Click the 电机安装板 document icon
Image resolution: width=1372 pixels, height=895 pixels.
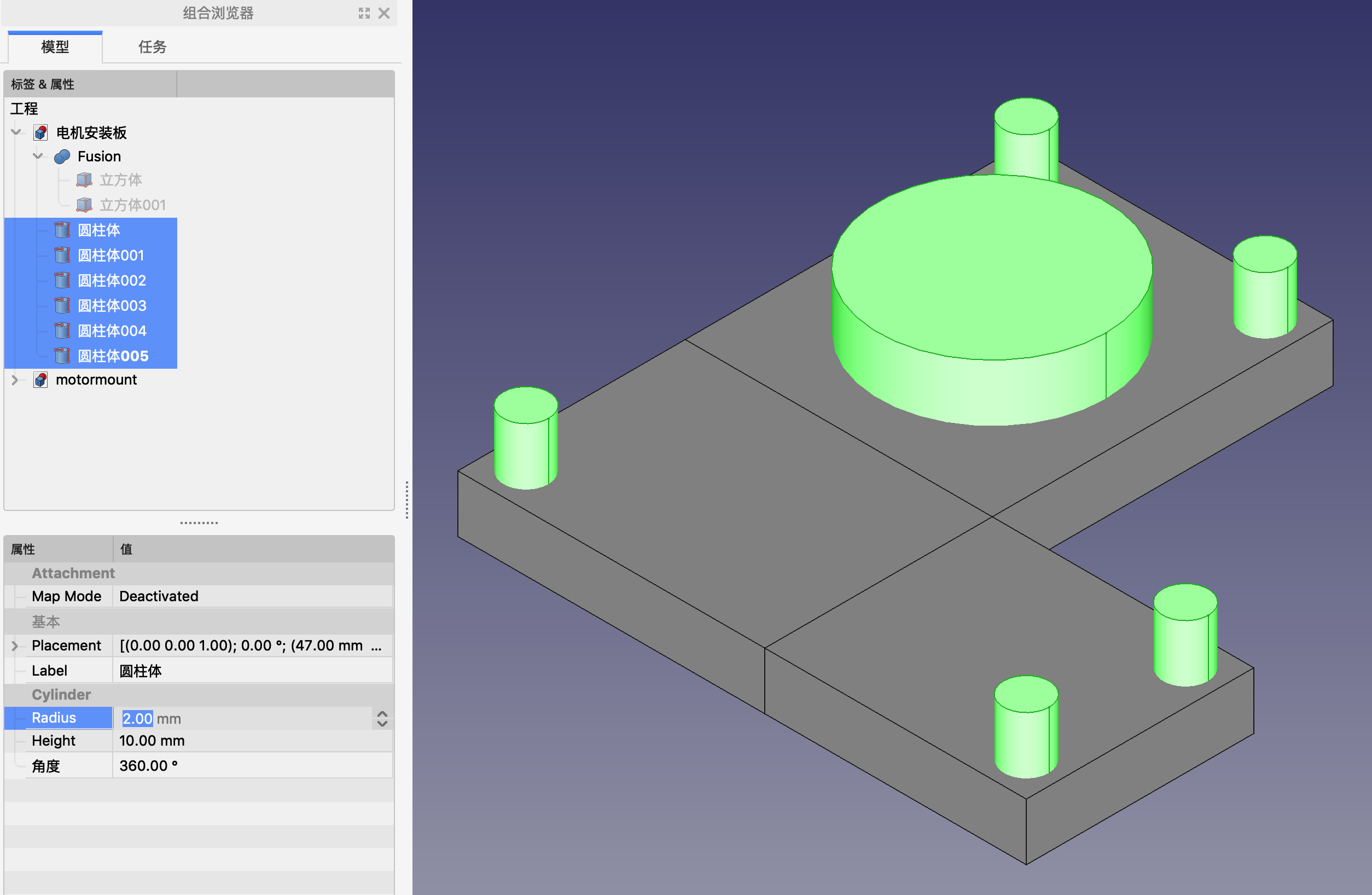coord(40,132)
